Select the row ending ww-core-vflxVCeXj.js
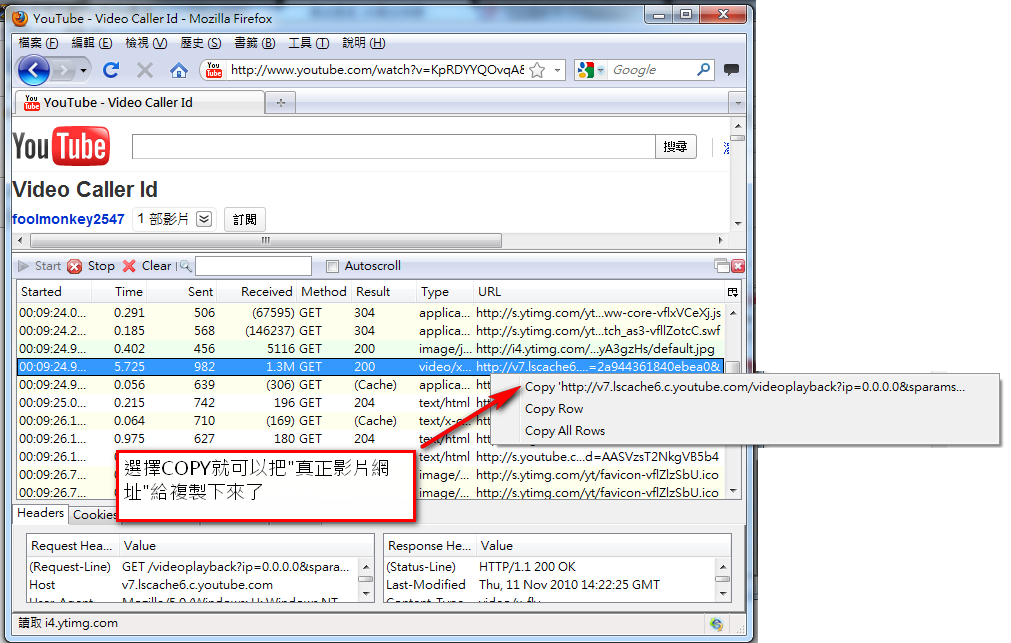The height and width of the screenshot is (643, 1011). [370, 313]
